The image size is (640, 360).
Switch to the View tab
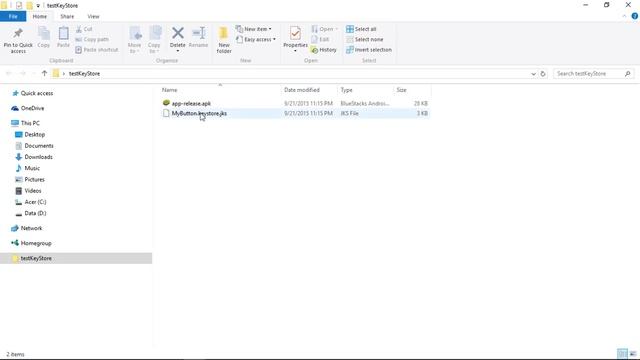point(93,16)
